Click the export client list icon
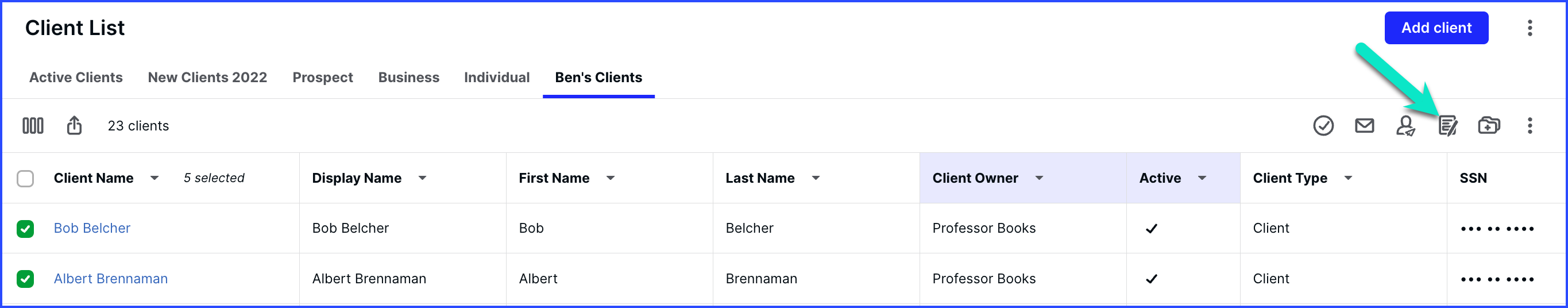The width and height of the screenshot is (1568, 308). 74,125
